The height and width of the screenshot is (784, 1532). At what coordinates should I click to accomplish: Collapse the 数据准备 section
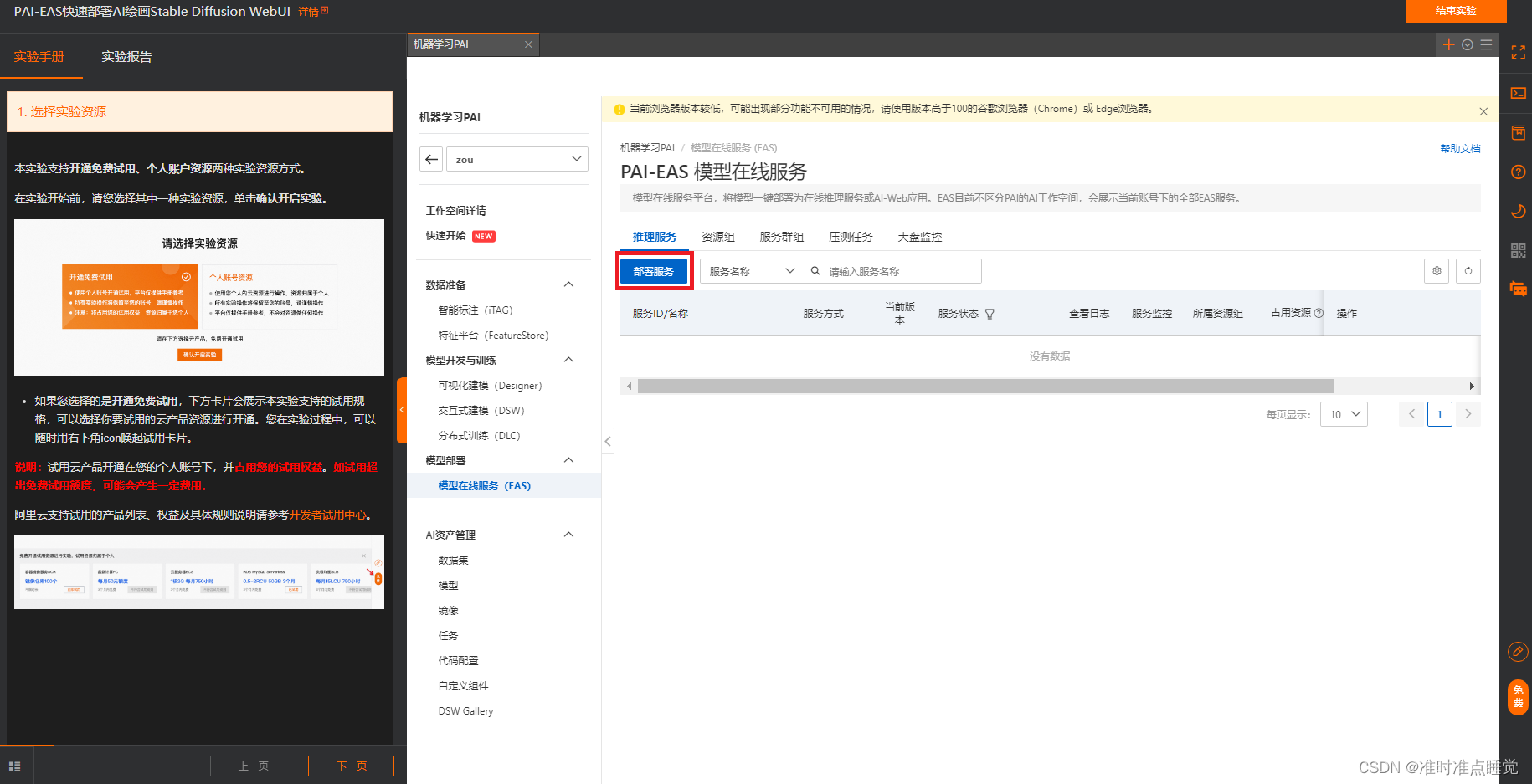click(569, 284)
